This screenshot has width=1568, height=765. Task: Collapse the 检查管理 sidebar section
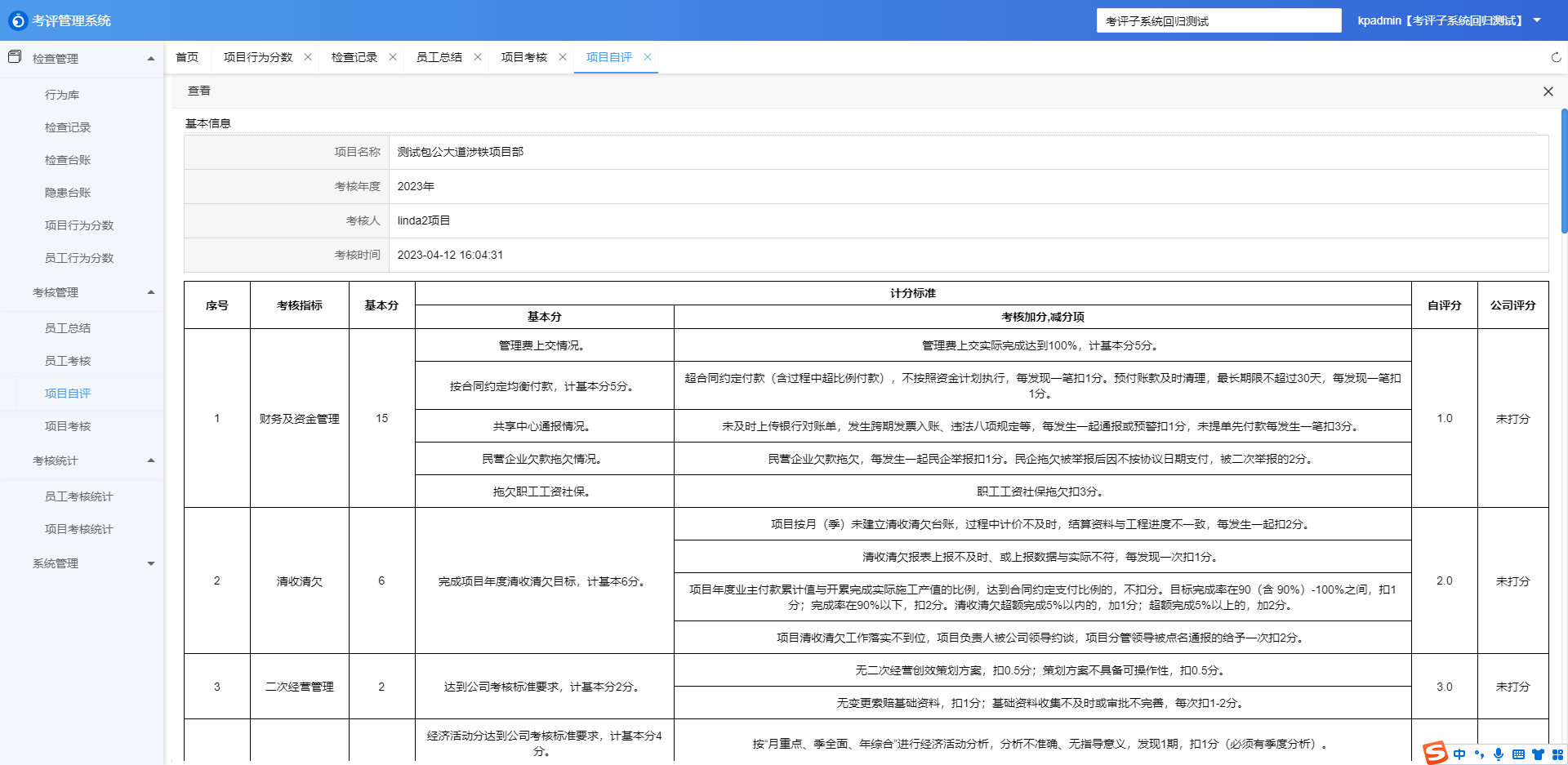point(151,59)
